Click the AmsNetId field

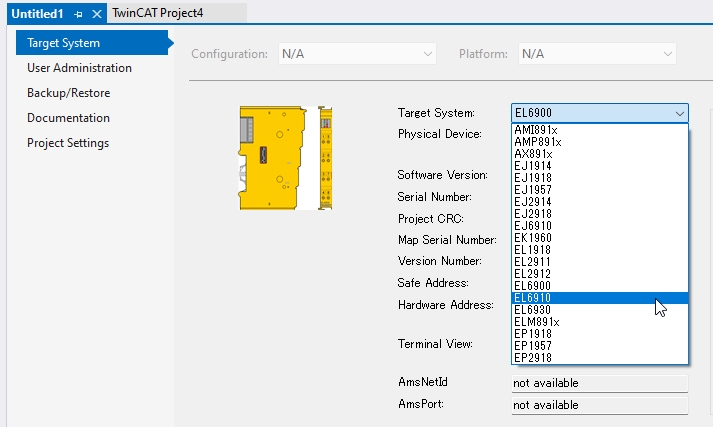click(600, 383)
